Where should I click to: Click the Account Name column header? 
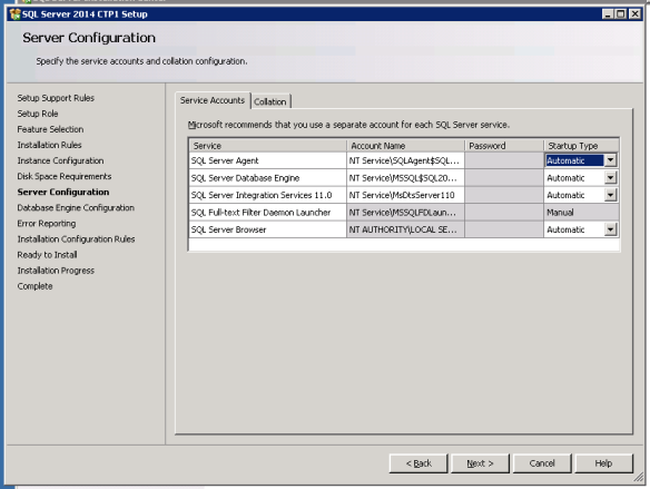tap(405, 146)
